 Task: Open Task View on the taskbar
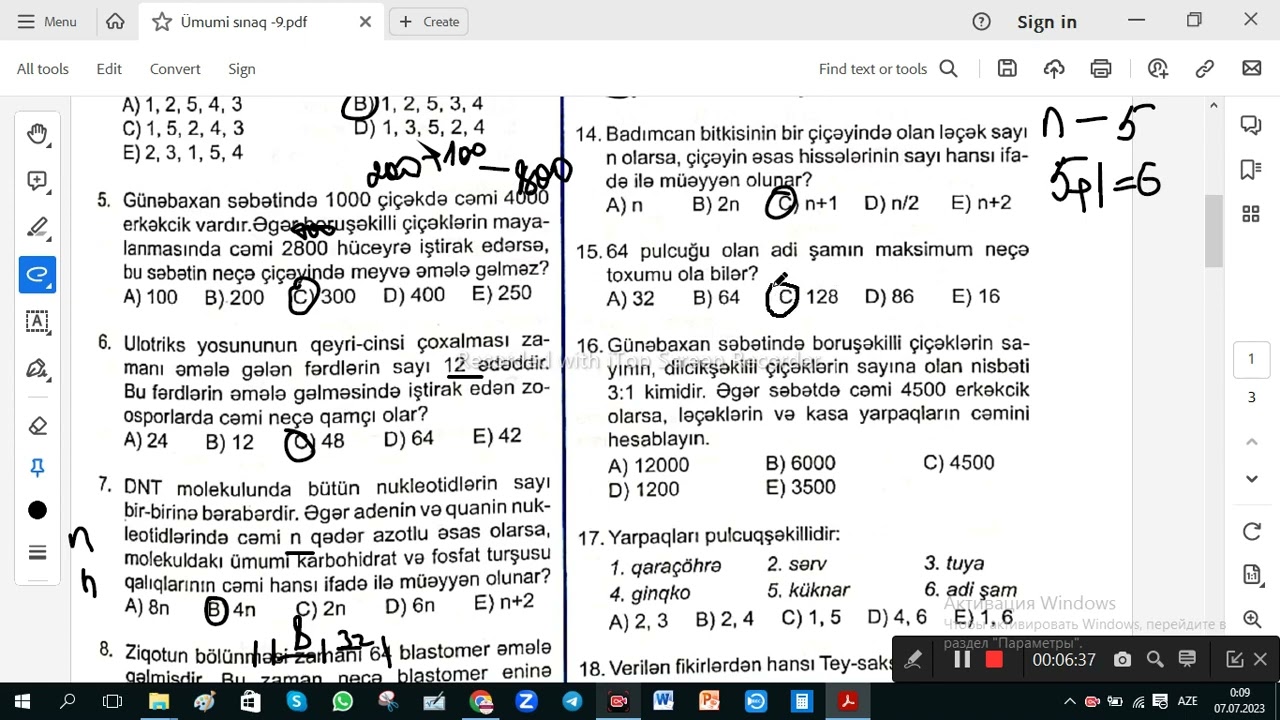coord(114,702)
